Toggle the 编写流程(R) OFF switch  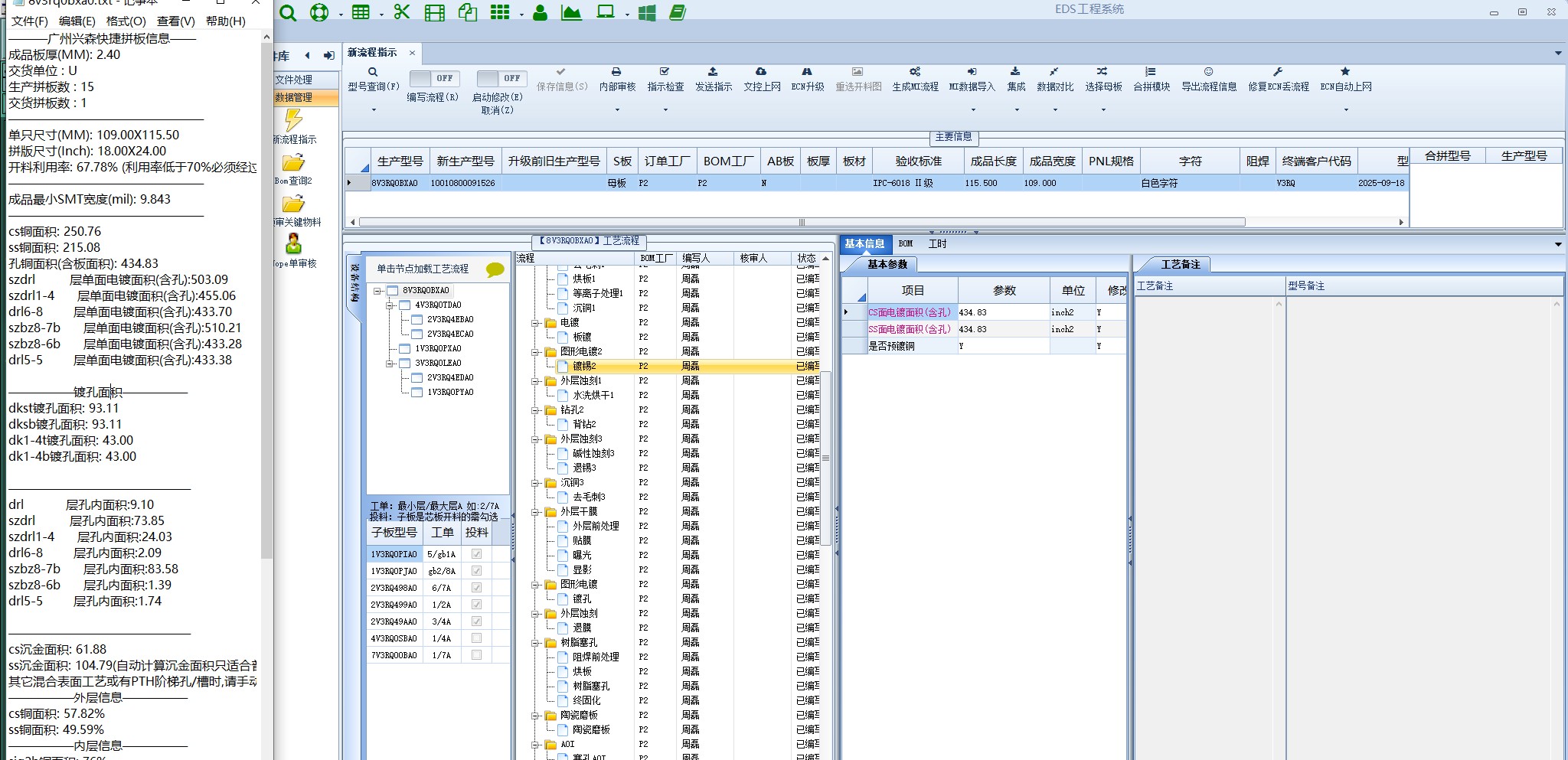coord(433,78)
